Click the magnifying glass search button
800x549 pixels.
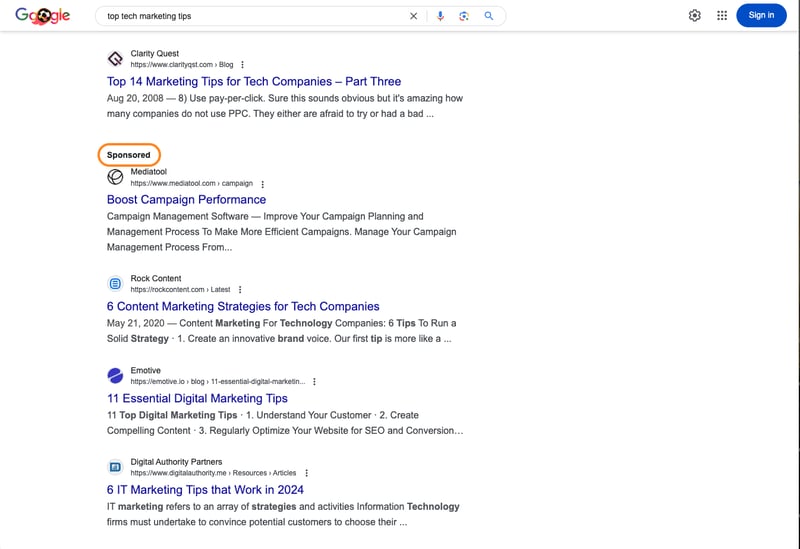(x=489, y=16)
